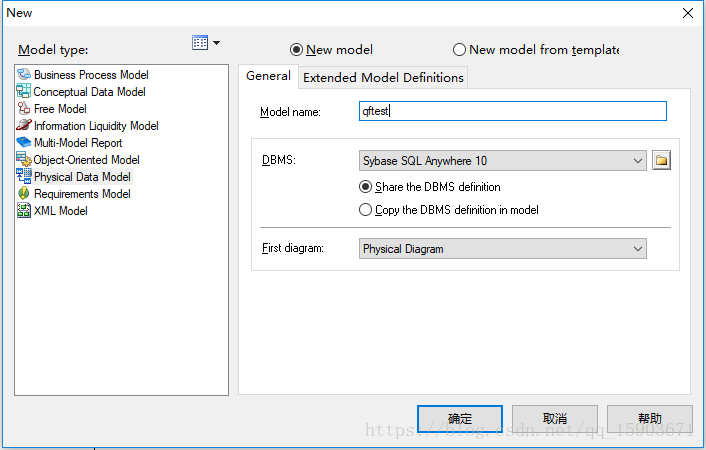Viewport: 706px width, 450px height.
Task: Choose Copy the DBMS definition in model
Action: [x=366, y=210]
